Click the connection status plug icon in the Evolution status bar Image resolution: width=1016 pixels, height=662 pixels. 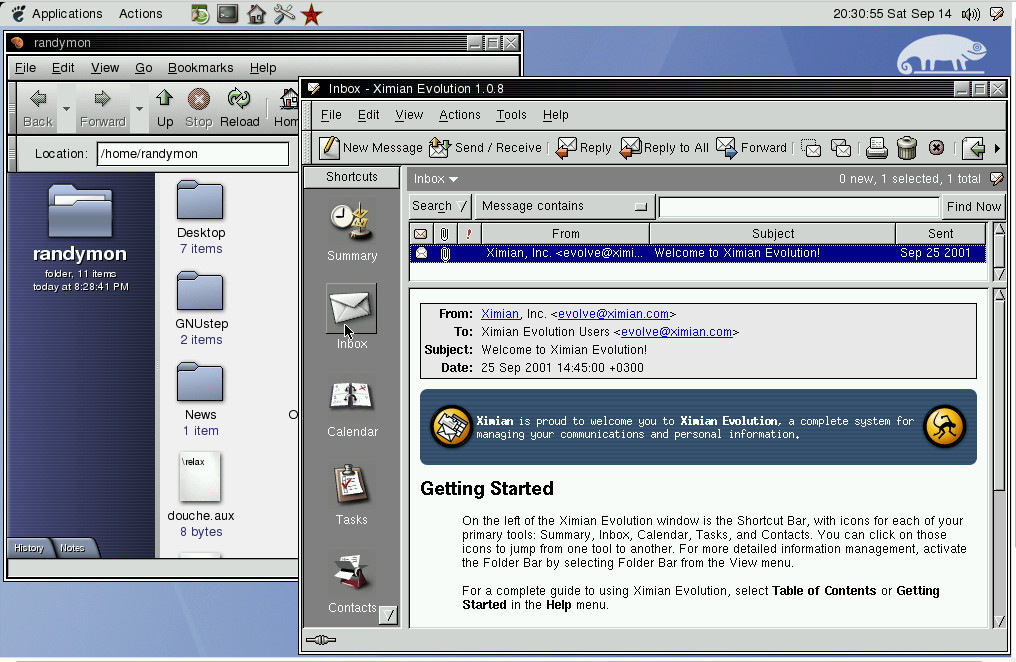[321, 640]
